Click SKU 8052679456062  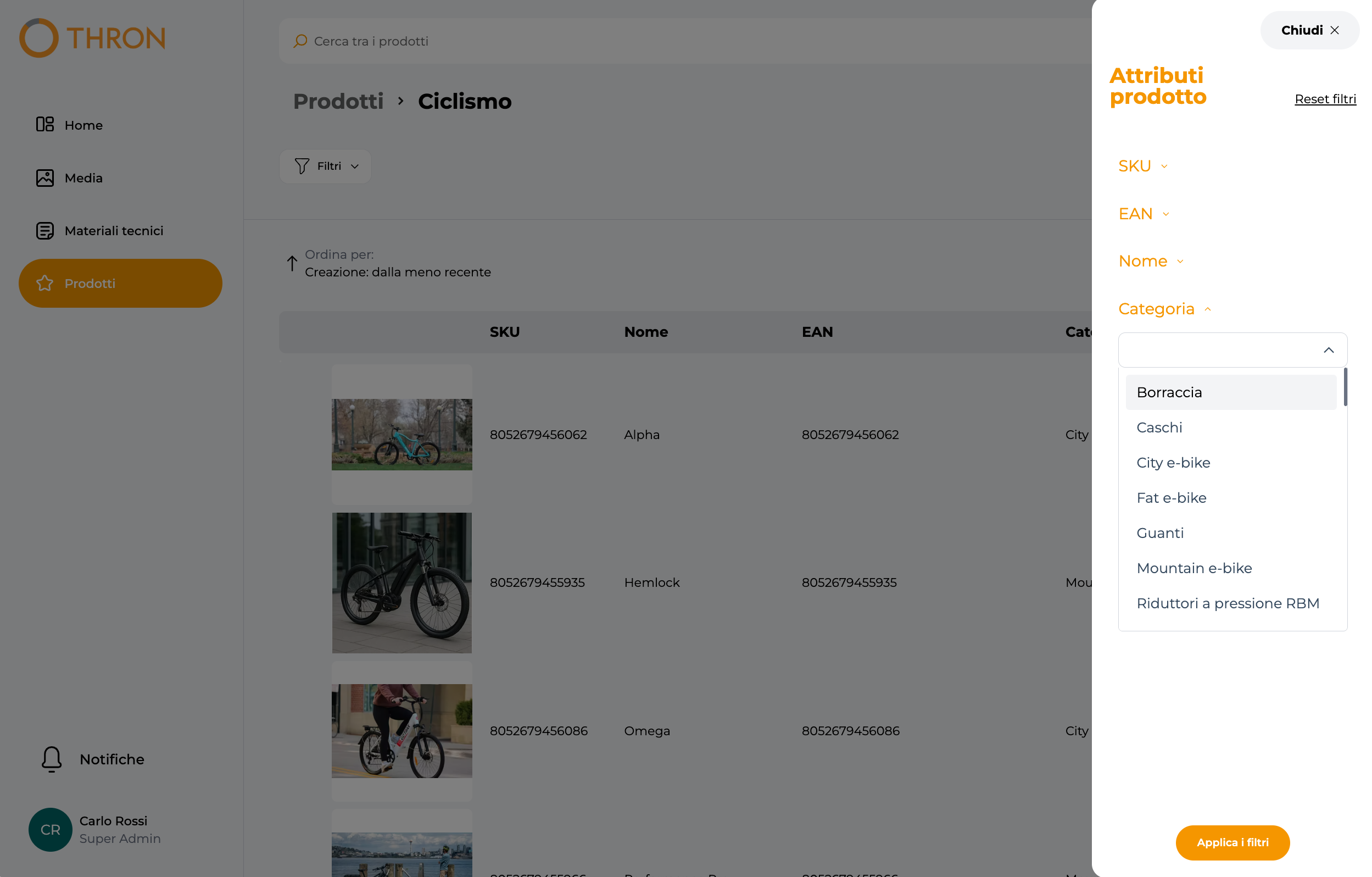(x=538, y=435)
